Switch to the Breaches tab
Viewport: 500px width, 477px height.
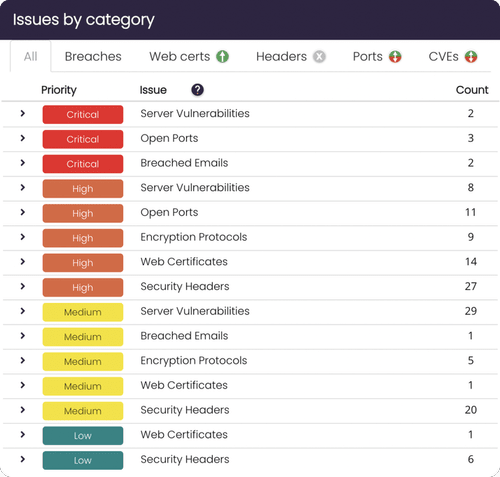click(x=93, y=56)
